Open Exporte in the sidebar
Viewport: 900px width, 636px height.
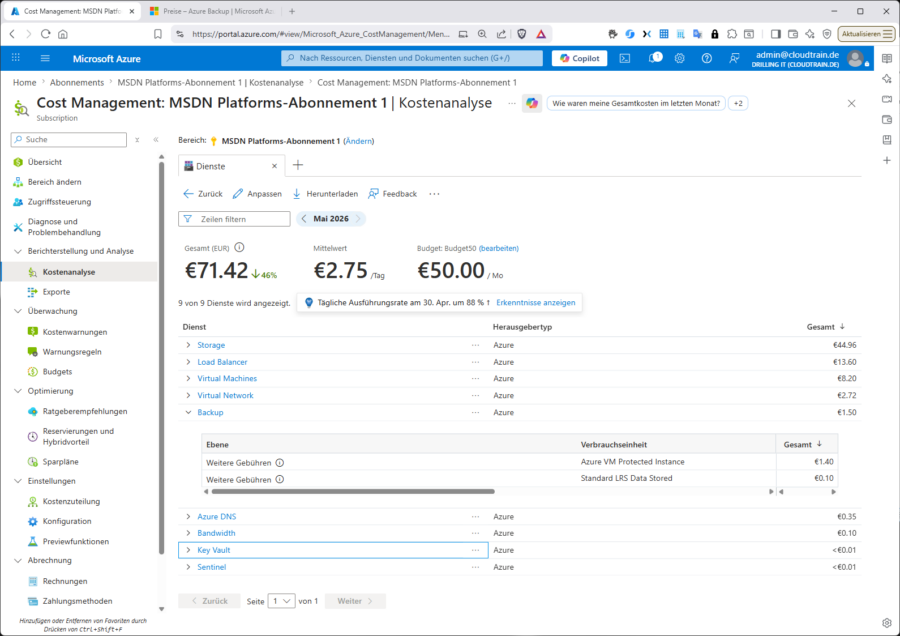pyautogui.click(x=56, y=292)
